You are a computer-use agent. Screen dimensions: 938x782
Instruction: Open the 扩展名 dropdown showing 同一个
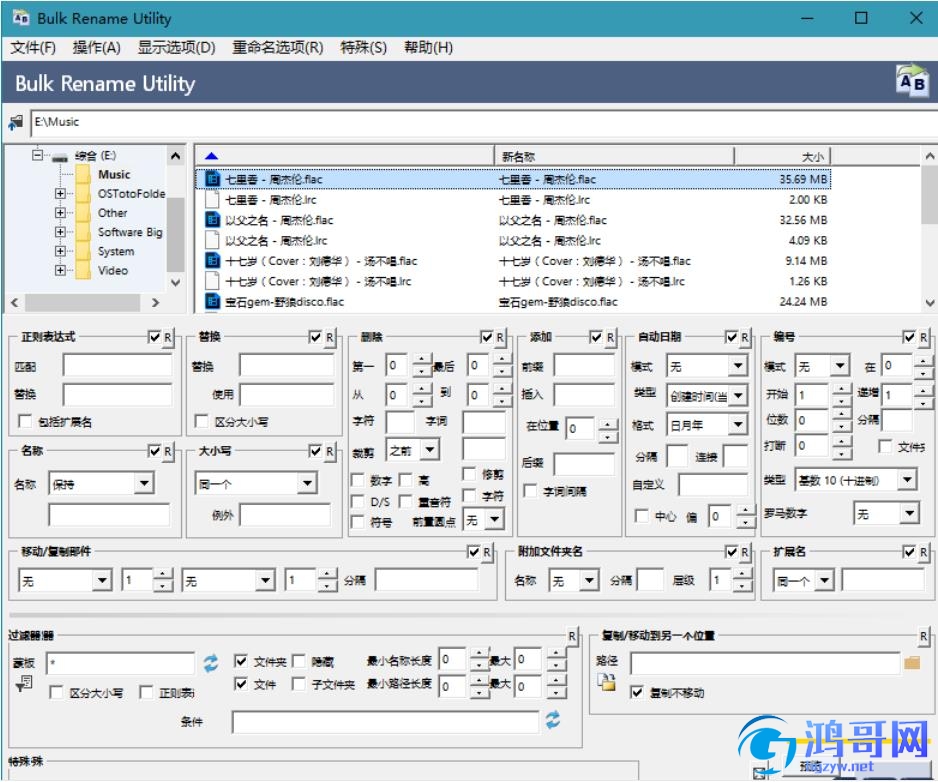(825, 579)
